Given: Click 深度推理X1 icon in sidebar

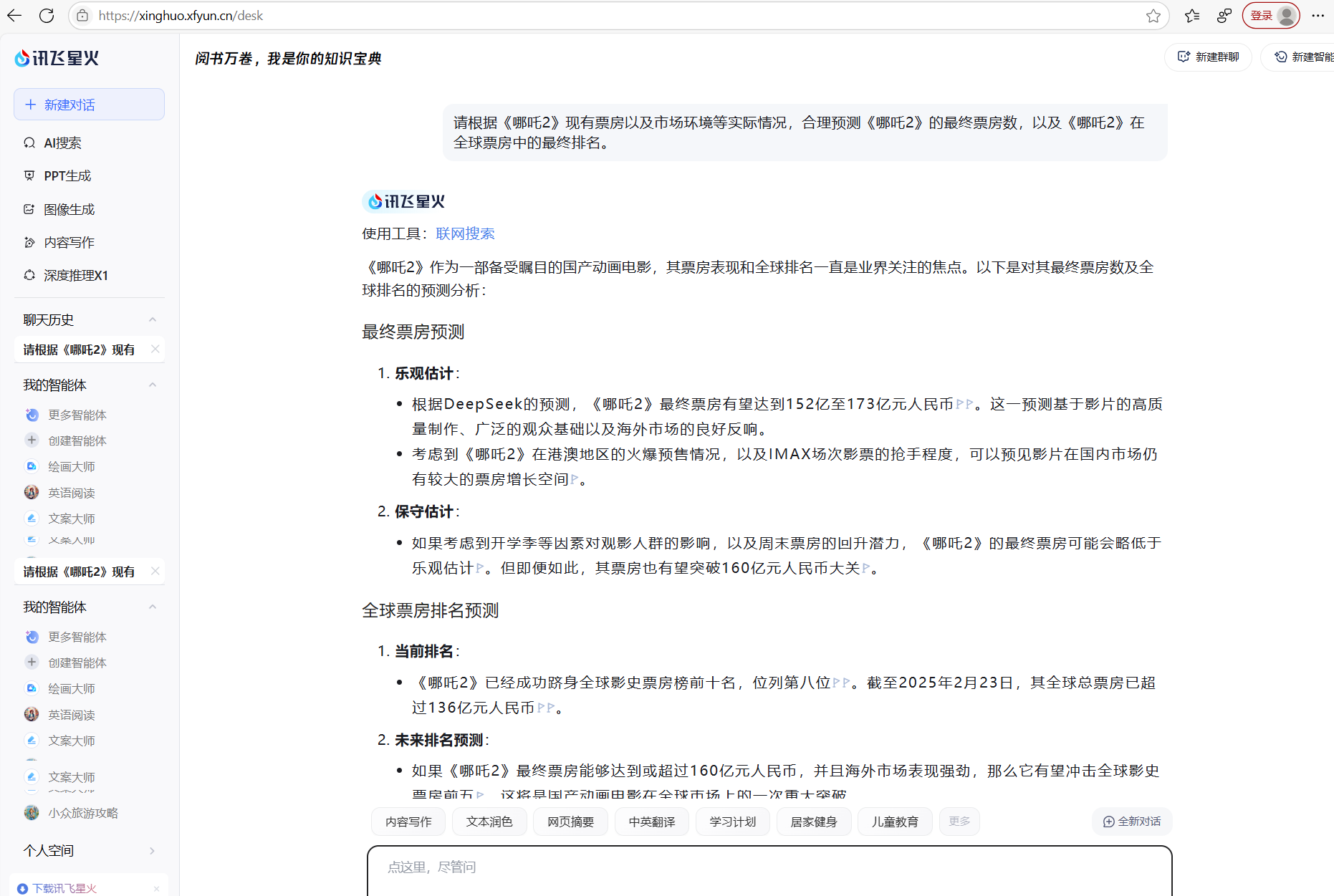Looking at the screenshot, I should coord(29,275).
